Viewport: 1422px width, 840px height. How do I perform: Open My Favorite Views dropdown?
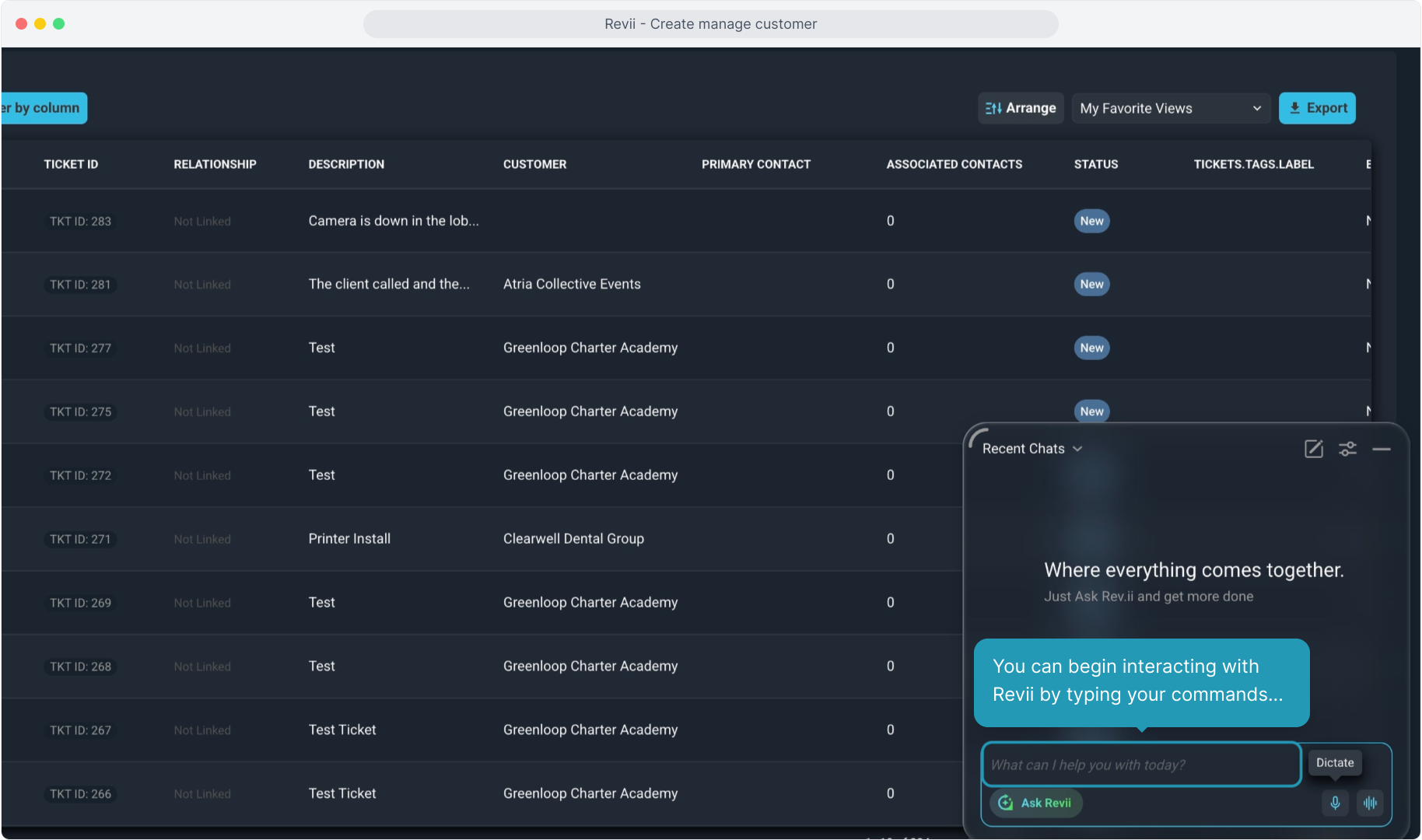click(1170, 108)
